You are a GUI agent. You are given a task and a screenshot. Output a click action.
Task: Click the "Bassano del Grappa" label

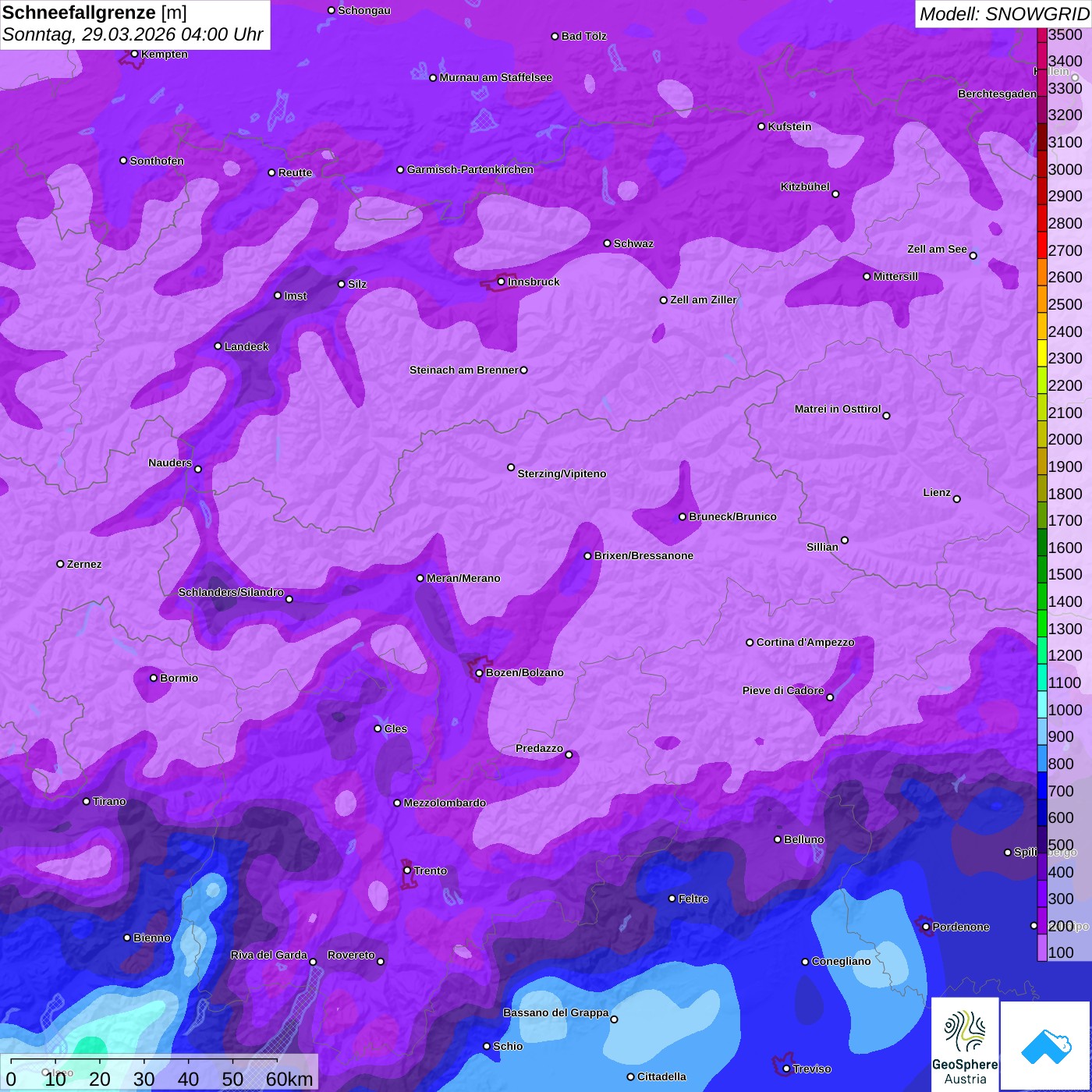click(x=555, y=1012)
